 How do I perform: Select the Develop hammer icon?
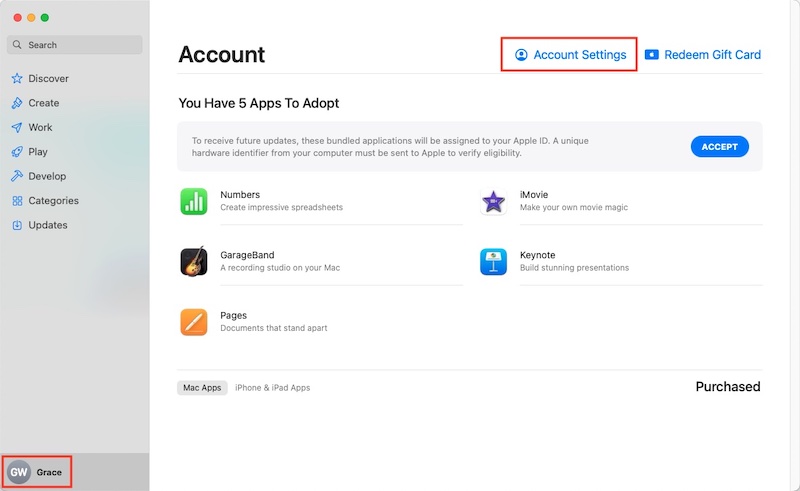coord(17,176)
